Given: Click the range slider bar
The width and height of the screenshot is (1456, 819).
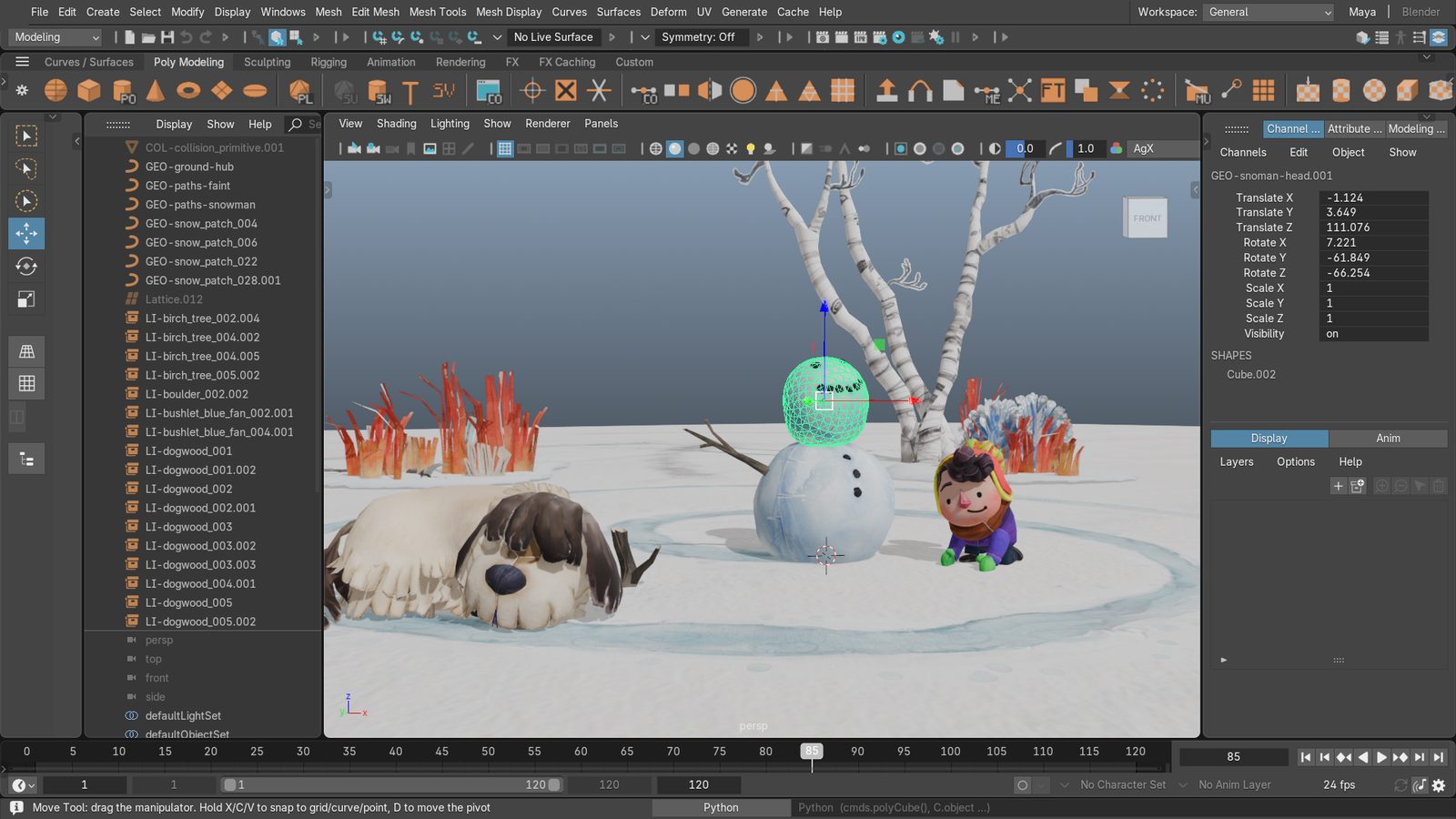Looking at the screenshot, I should click(x=392, y=785).
